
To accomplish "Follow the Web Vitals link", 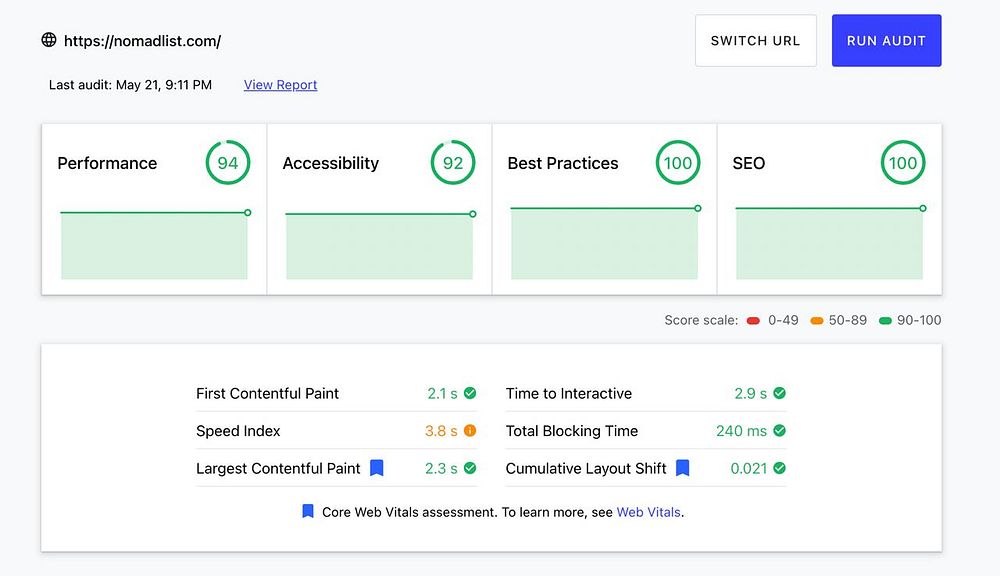I will 648,512.
